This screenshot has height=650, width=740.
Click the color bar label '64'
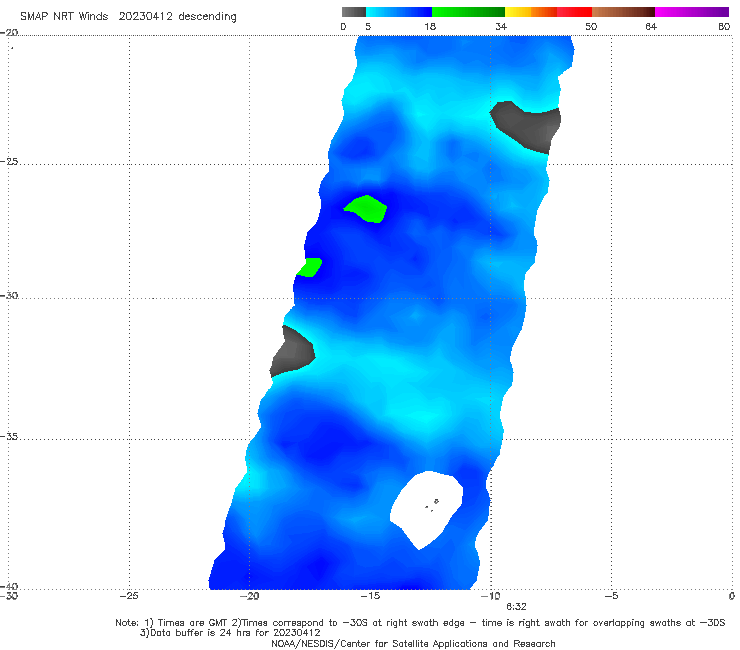(651, 26)
